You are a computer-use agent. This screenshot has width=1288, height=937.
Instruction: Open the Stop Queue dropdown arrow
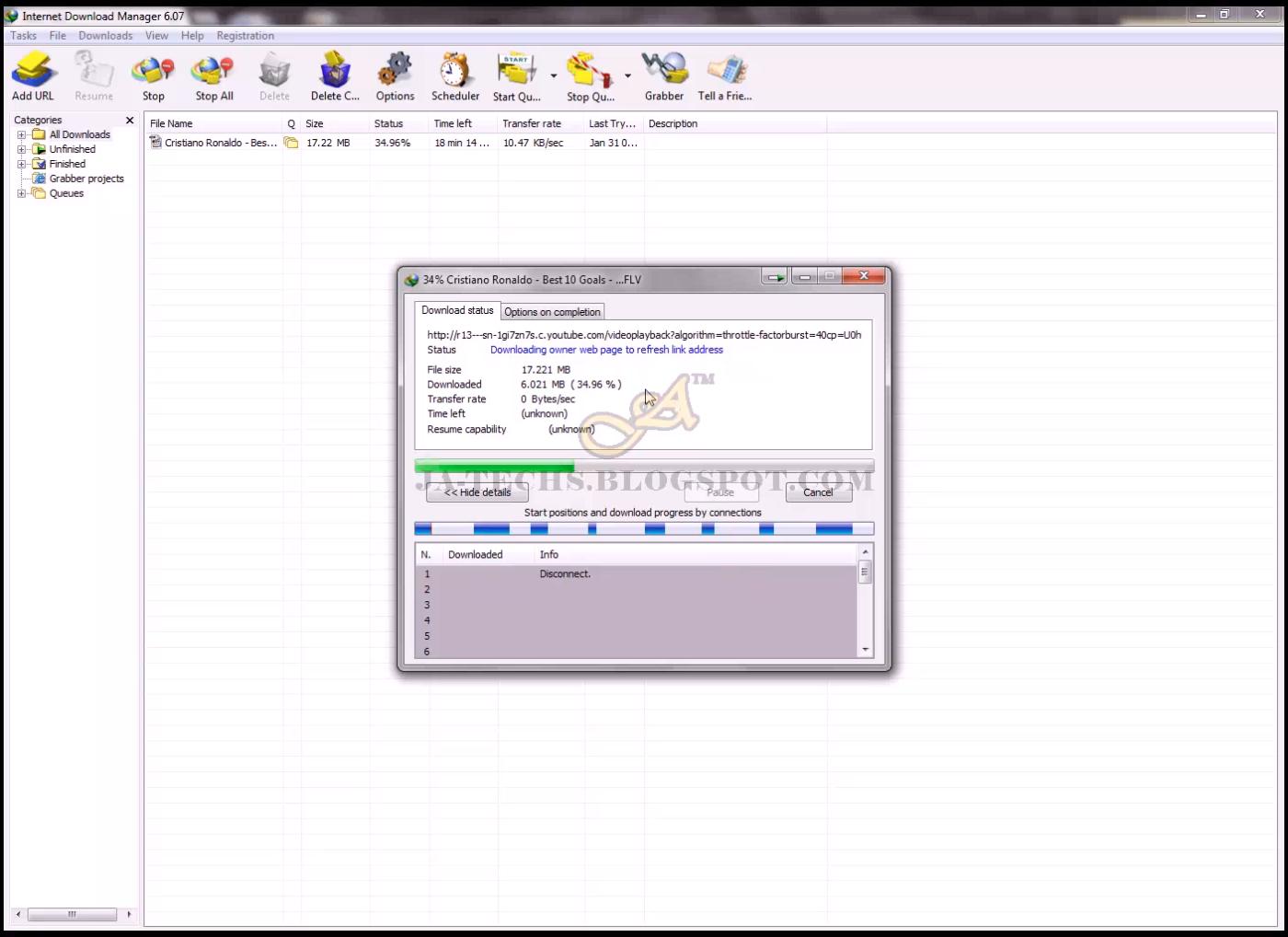pos(628,76)
